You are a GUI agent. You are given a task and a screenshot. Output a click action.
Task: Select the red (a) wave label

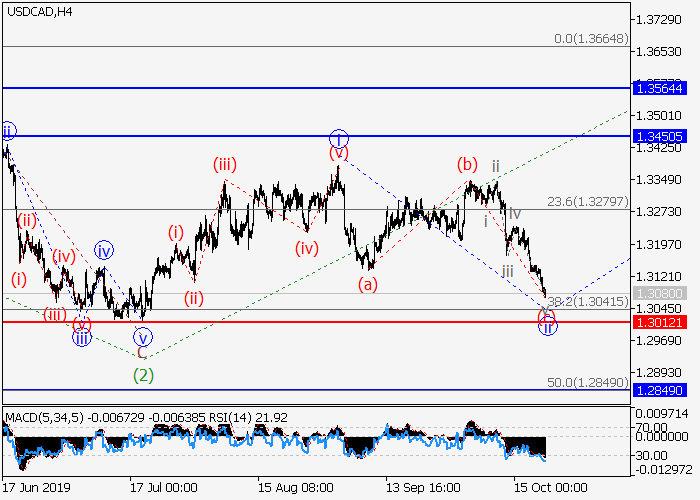pyautogui.click(x=369, y=284)
